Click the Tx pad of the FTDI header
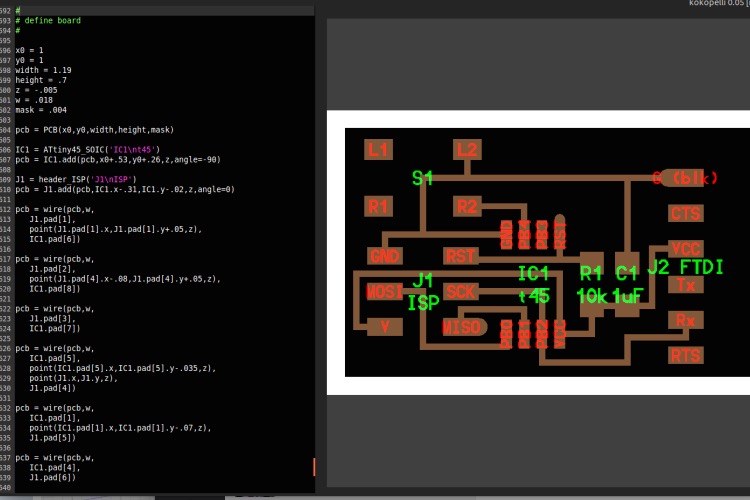This screenshot has width=750, height=500. tap(685, 285)
